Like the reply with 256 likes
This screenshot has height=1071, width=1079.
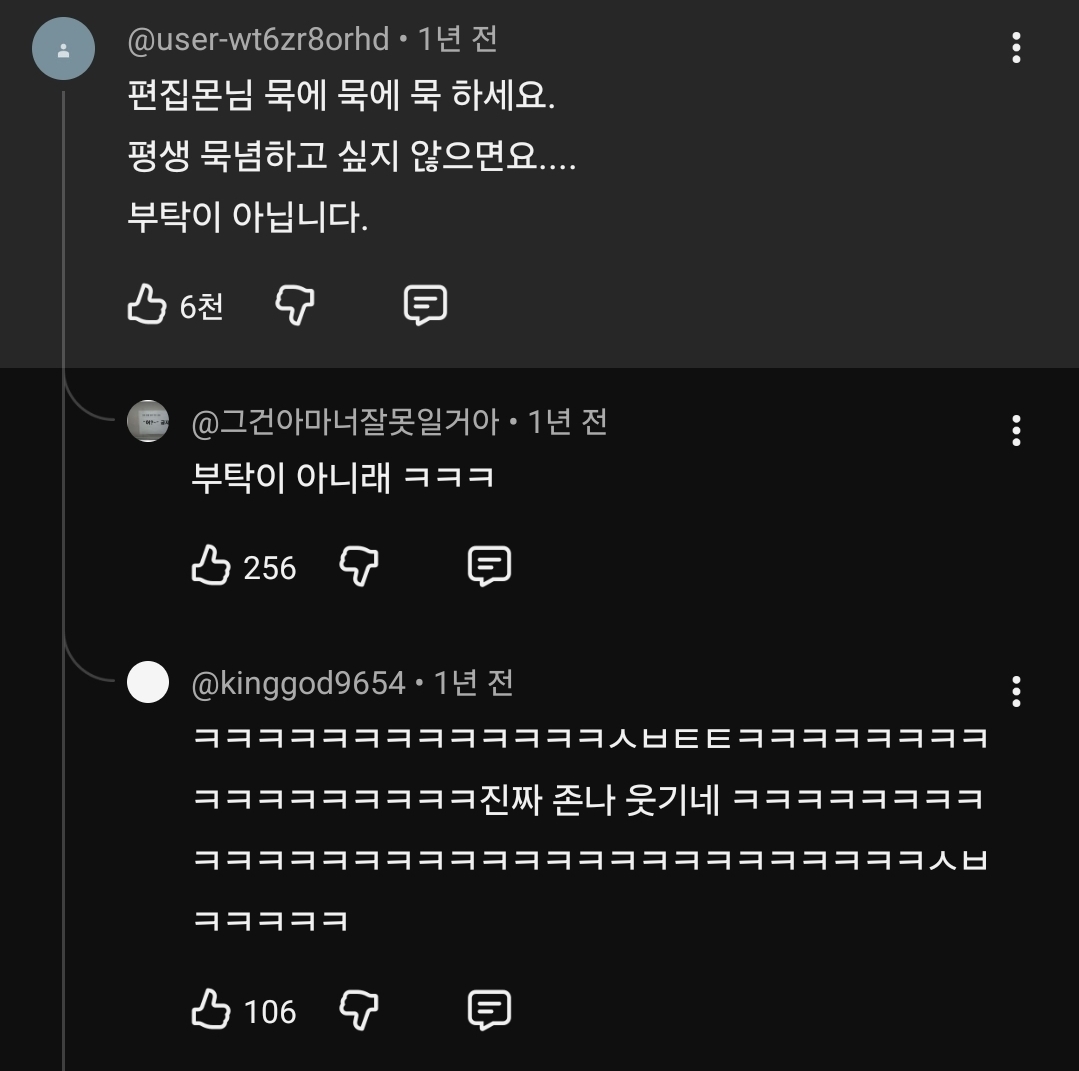coord(210,566)
